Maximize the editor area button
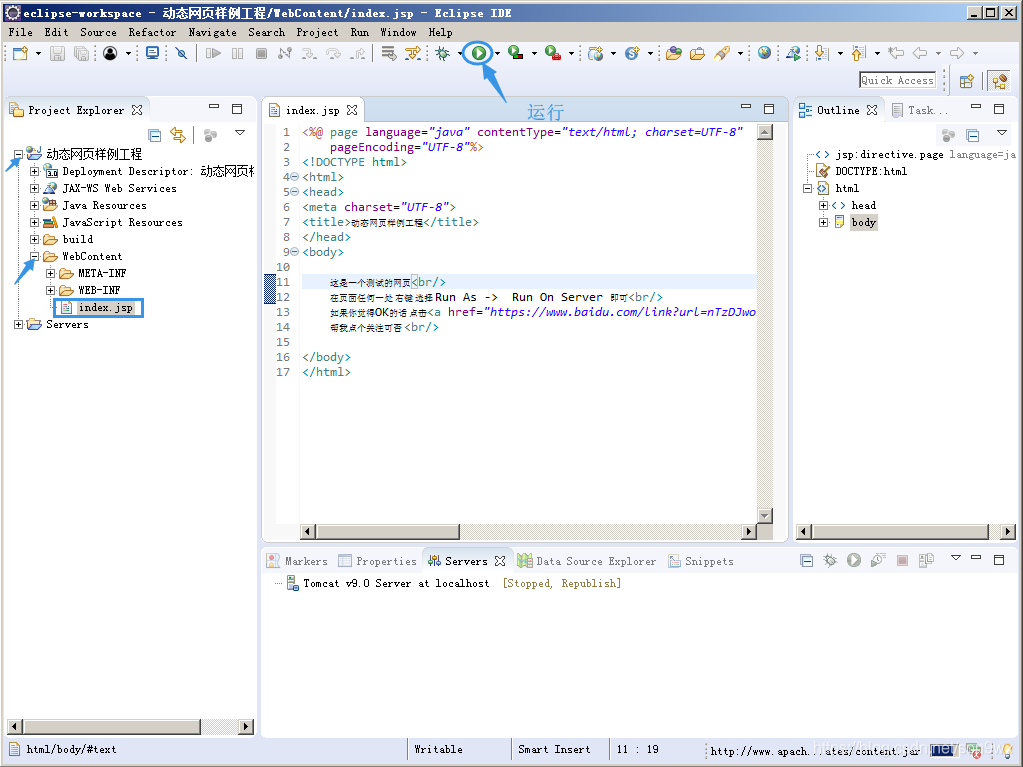The width and height of the screenshot is (1023, 767). [769, 108]
